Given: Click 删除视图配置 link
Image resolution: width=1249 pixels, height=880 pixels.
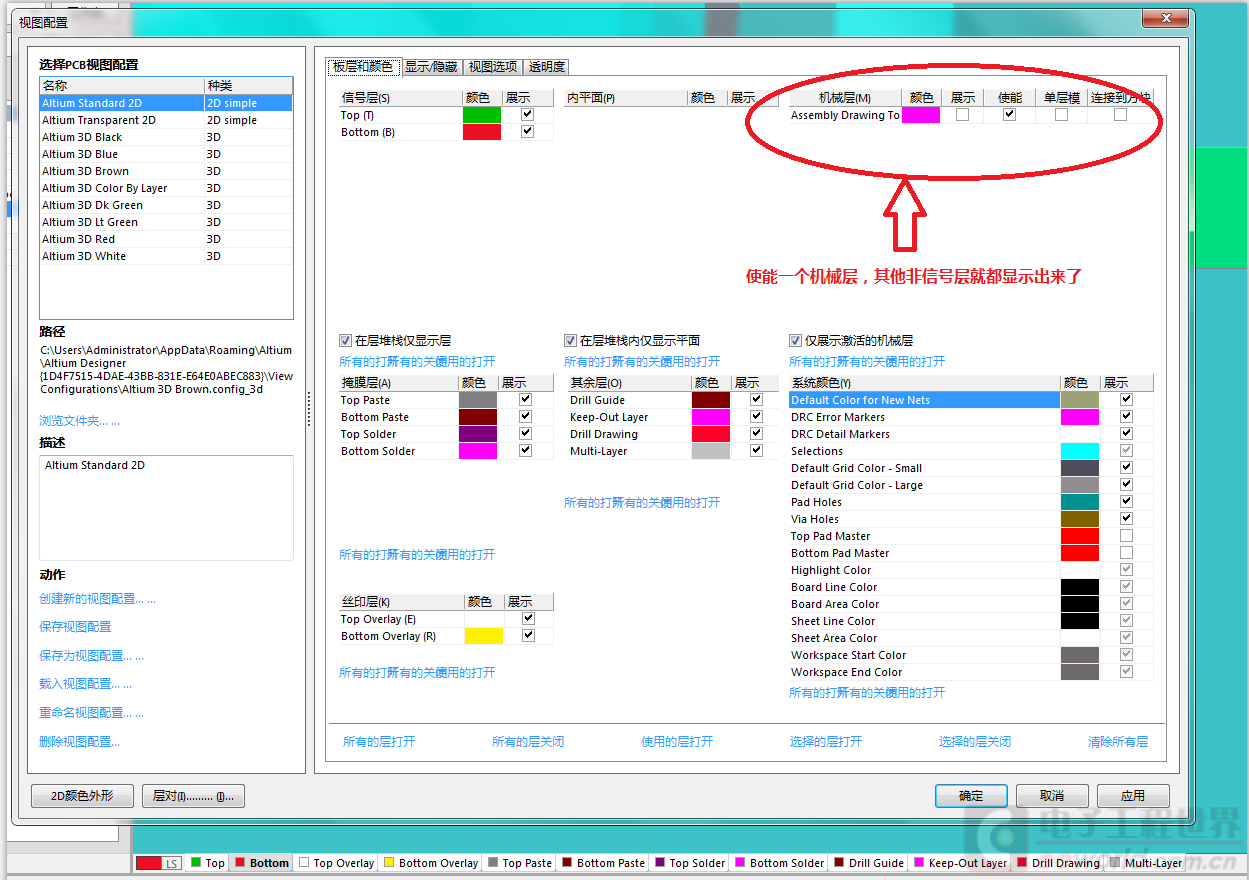Looking at the screenshot, I should (x=80, y=742).
